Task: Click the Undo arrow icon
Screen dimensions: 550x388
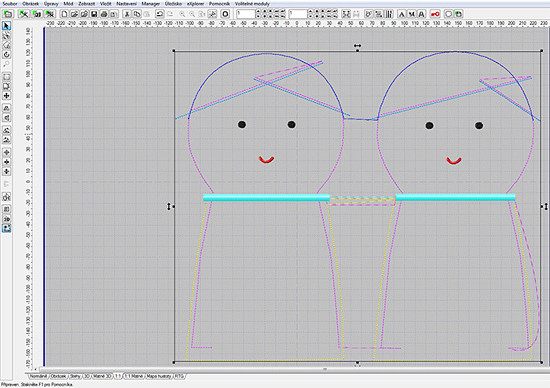Action: pyautogui.click(x=160, y=14)
